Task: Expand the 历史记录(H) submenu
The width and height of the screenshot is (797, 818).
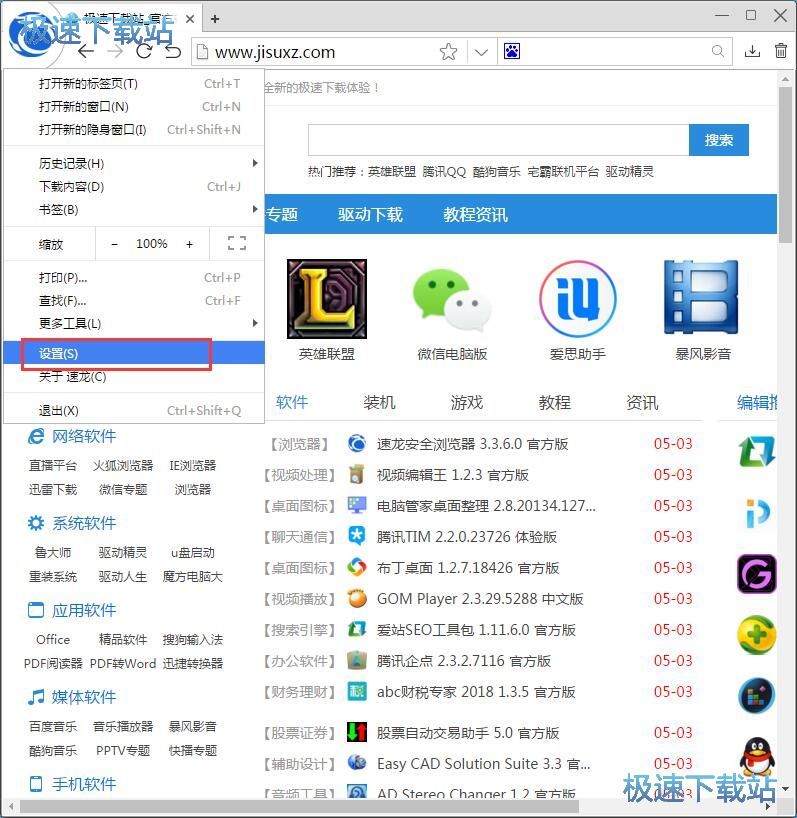Action: pos(134,163)
